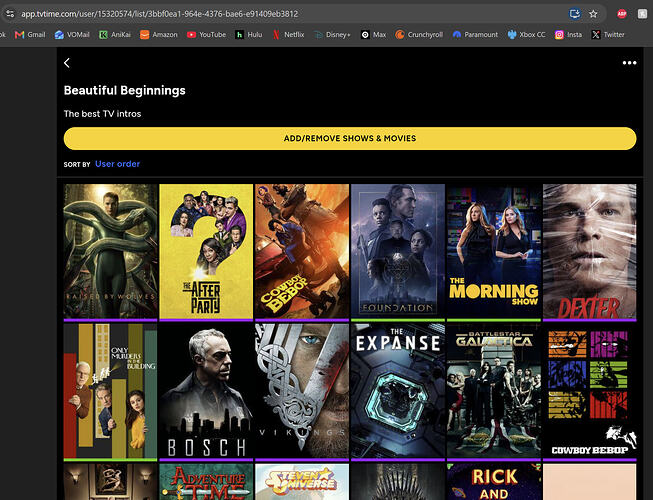Select the description 'The best TV intros'
Image resolution: width=653 pixels, height=500 pixels.
click(x=102, y=114)
